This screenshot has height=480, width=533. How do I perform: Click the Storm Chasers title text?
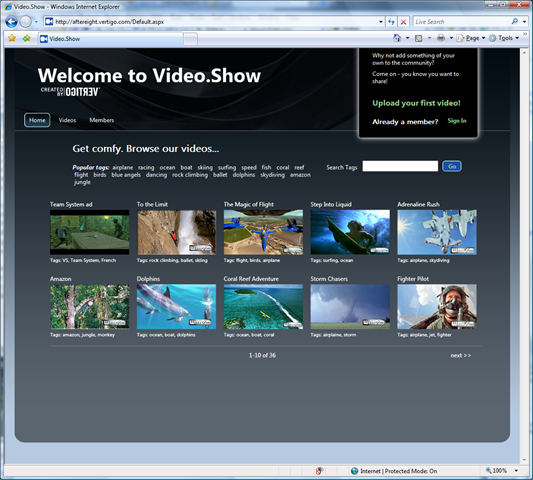point(329,279)
